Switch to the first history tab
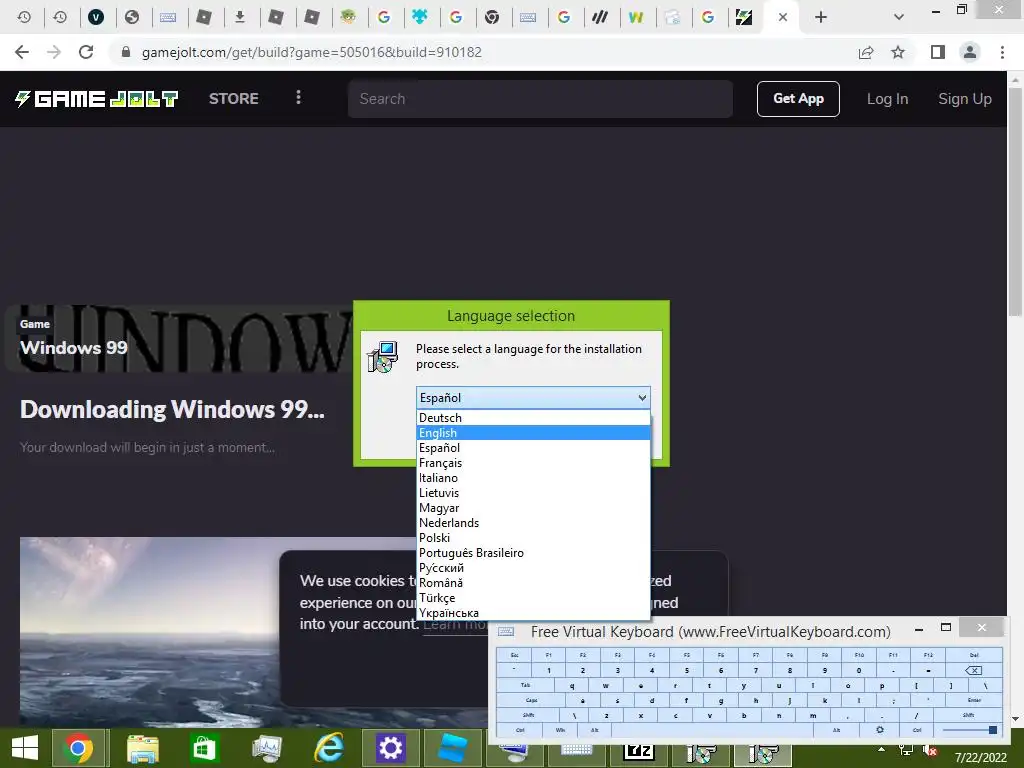This screenshot has height=768, width=1024. pos(24,17)
